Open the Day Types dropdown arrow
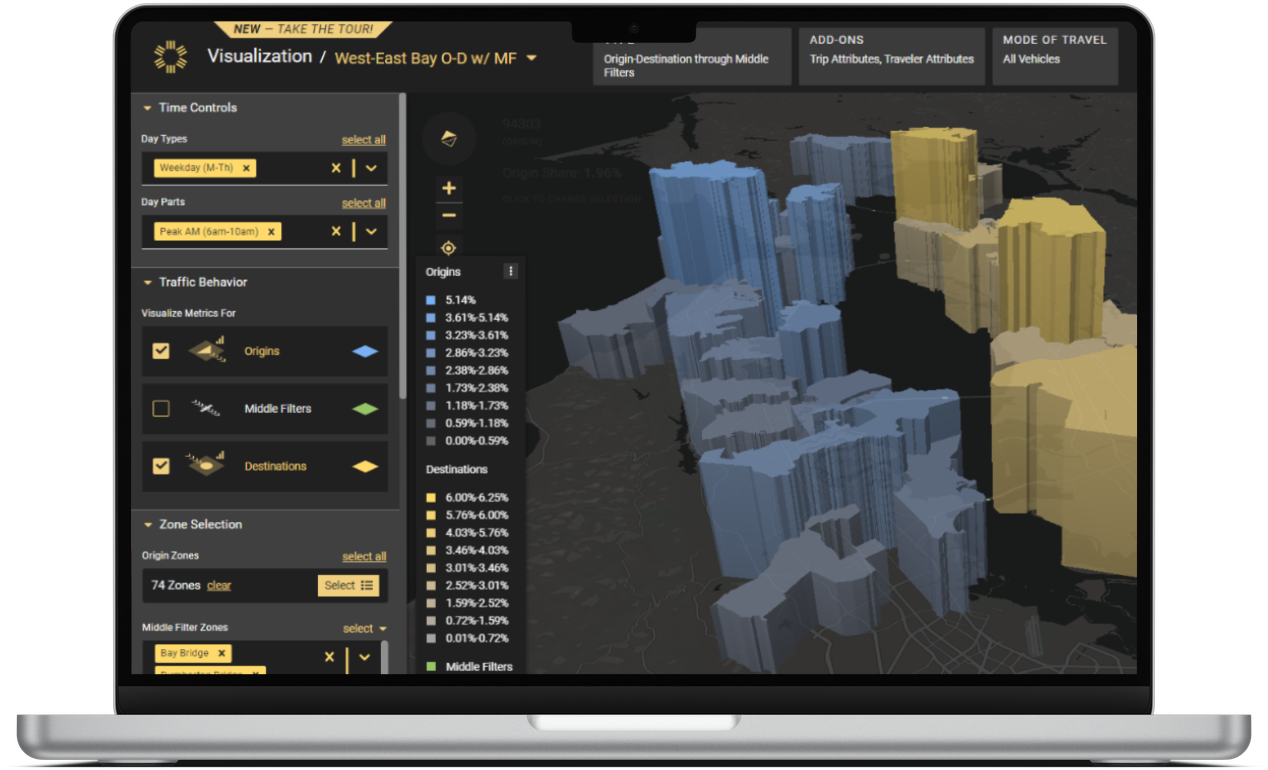 (371, 168)
